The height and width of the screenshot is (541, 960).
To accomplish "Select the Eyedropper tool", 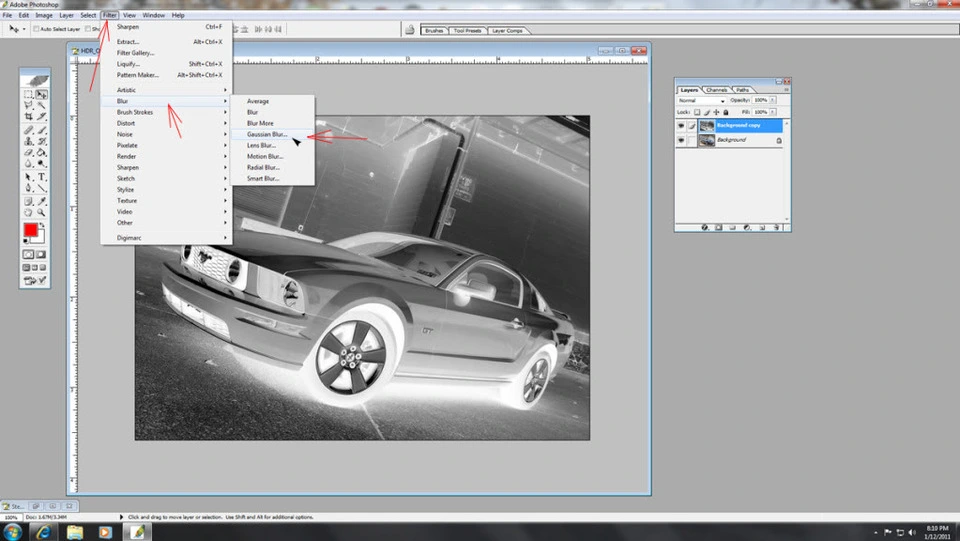I will click(41, 201).
